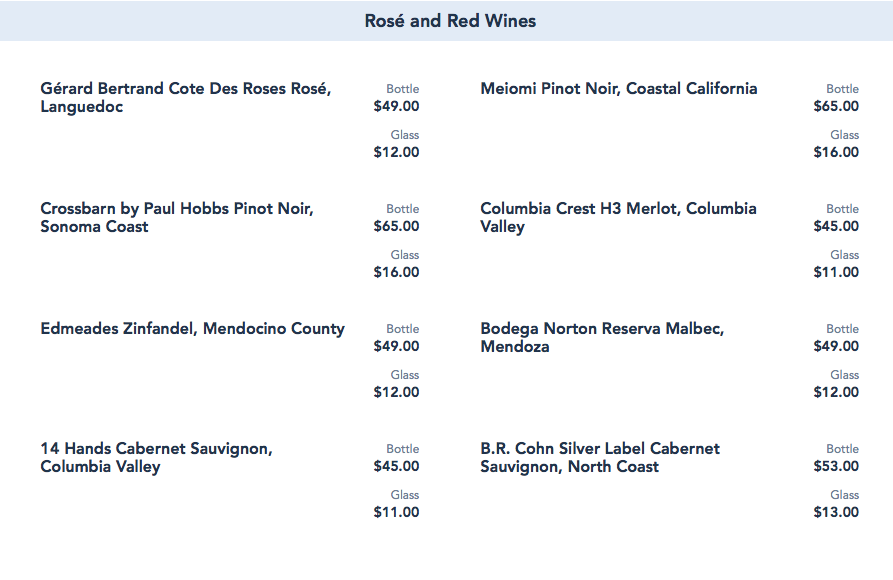Click Gérard Bertrand Rosé $12.00 glass price
The image size is (893, 580).
396,152
